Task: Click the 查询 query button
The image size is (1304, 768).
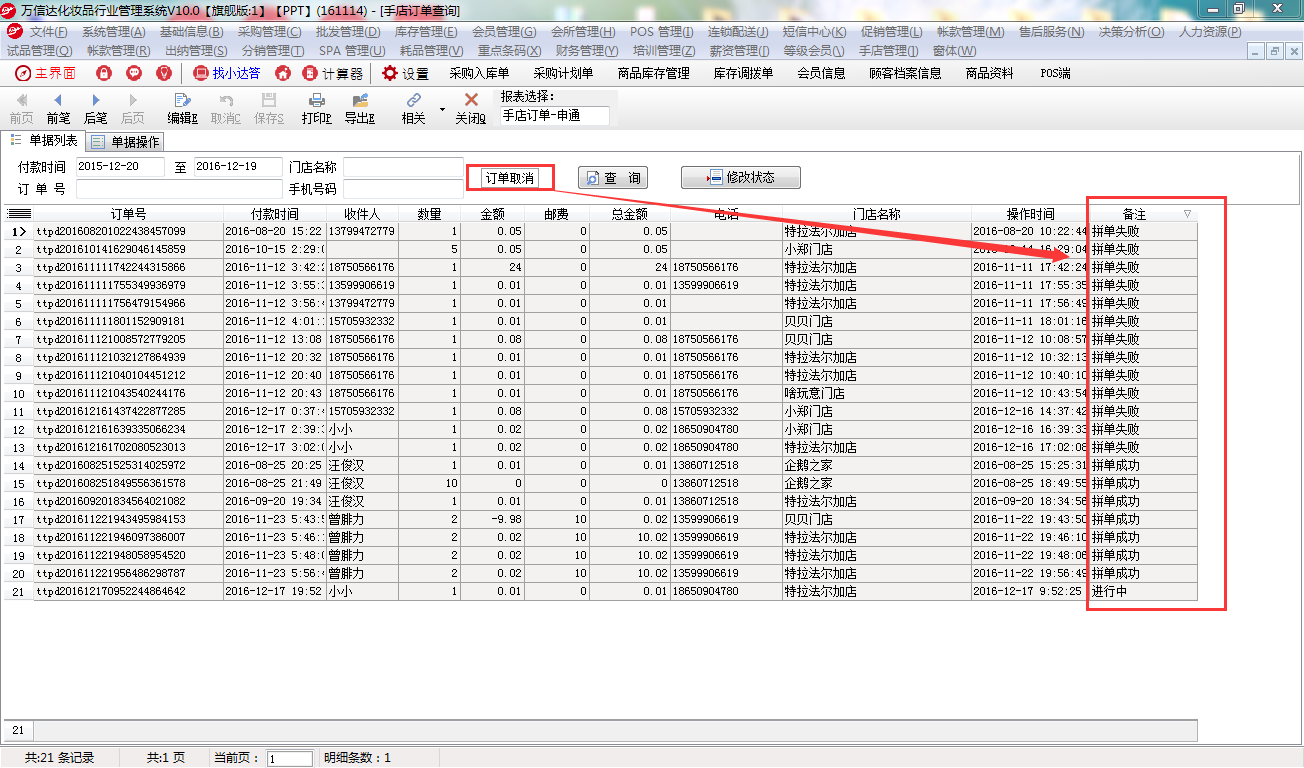Action: click(x=613, y=178)
